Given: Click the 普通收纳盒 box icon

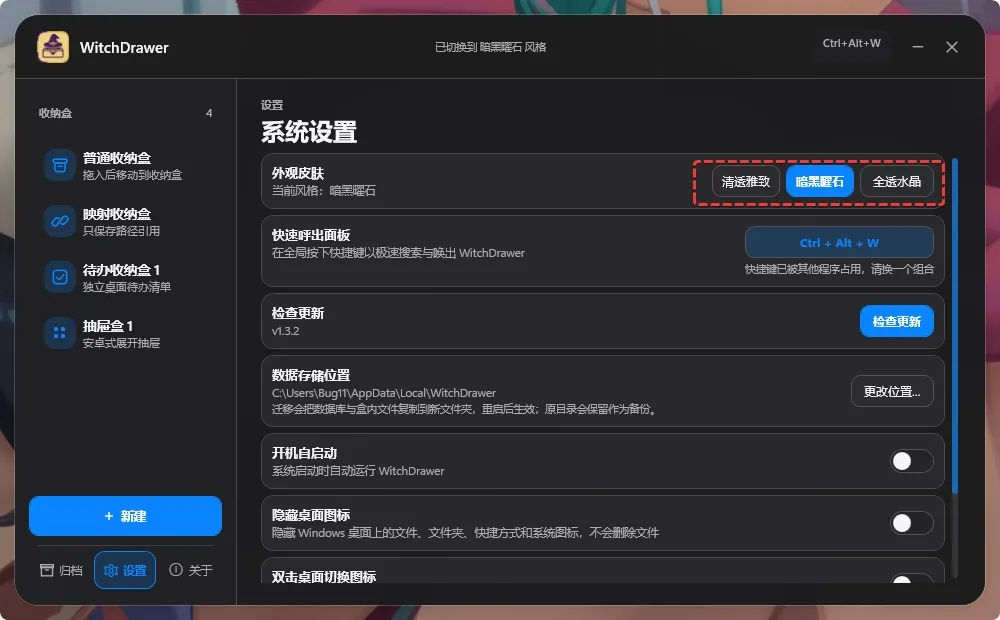Looking at the screenshot, I should (60, 165).
